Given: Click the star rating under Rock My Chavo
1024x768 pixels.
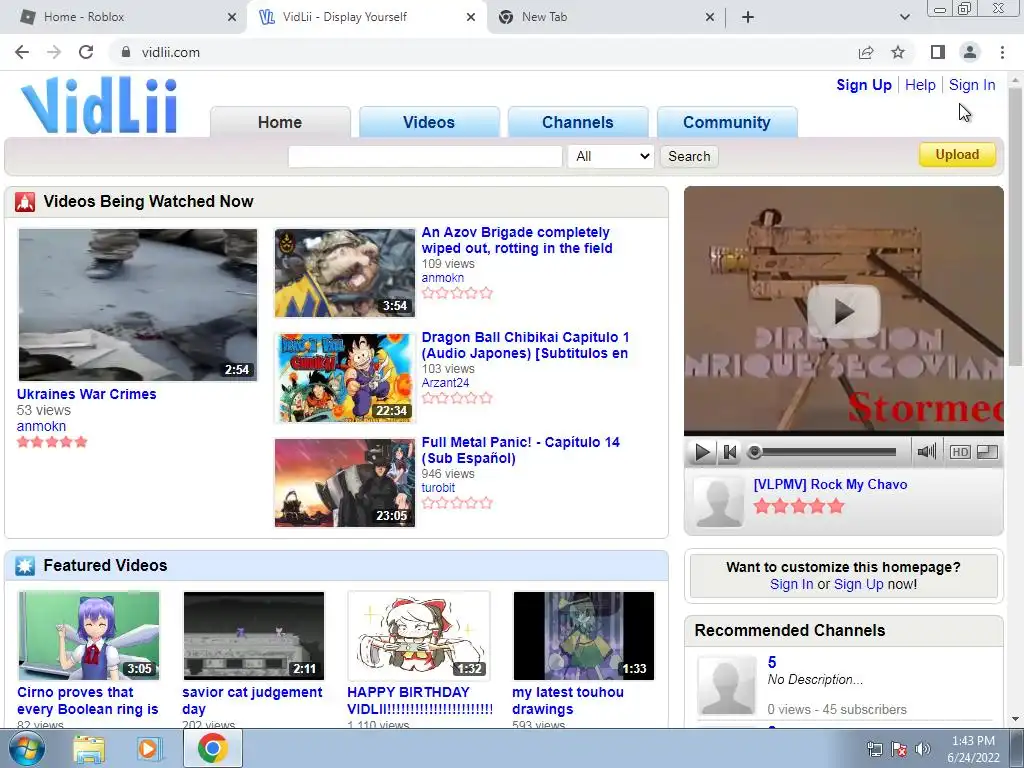Looking at the screenshot, I should click(x=799, y=507).
